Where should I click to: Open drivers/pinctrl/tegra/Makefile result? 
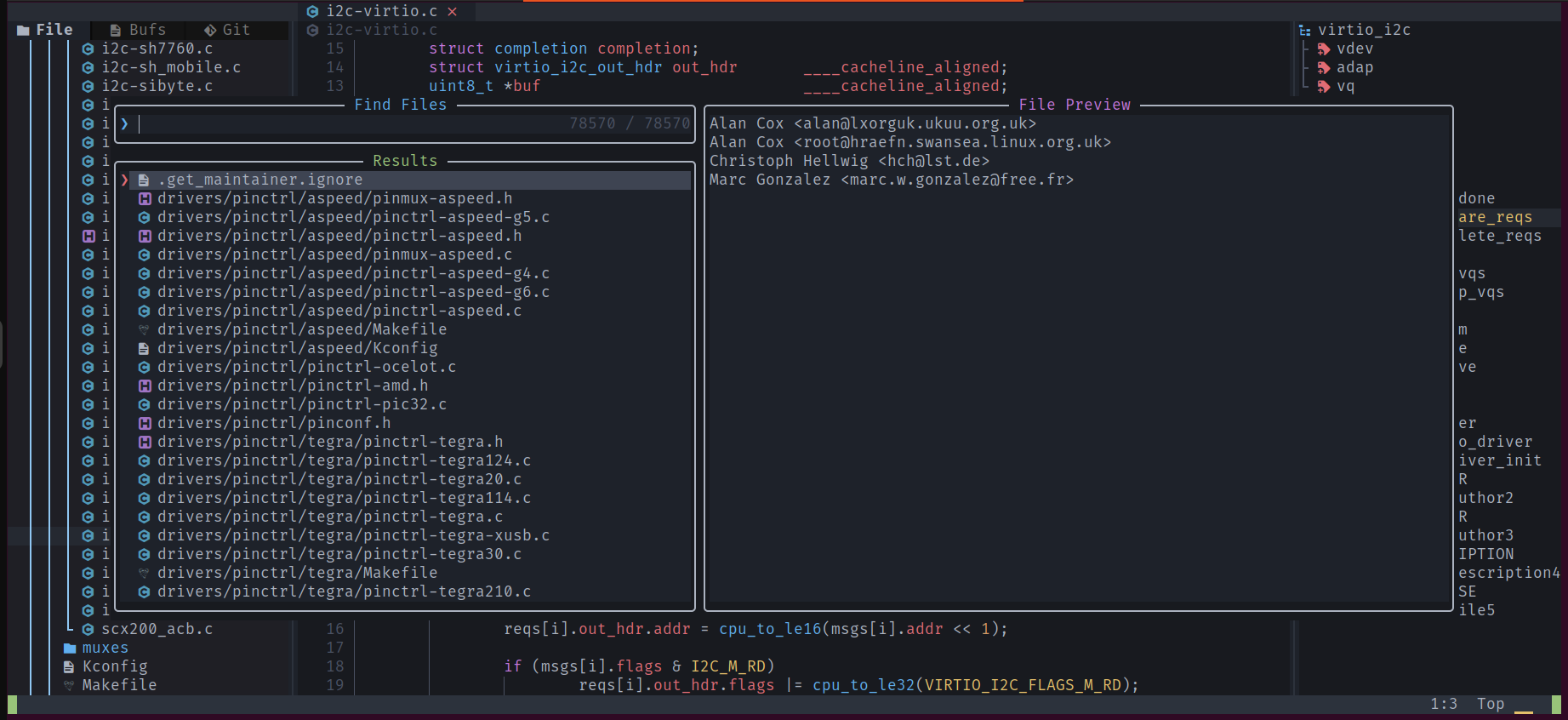coord(297,573)
